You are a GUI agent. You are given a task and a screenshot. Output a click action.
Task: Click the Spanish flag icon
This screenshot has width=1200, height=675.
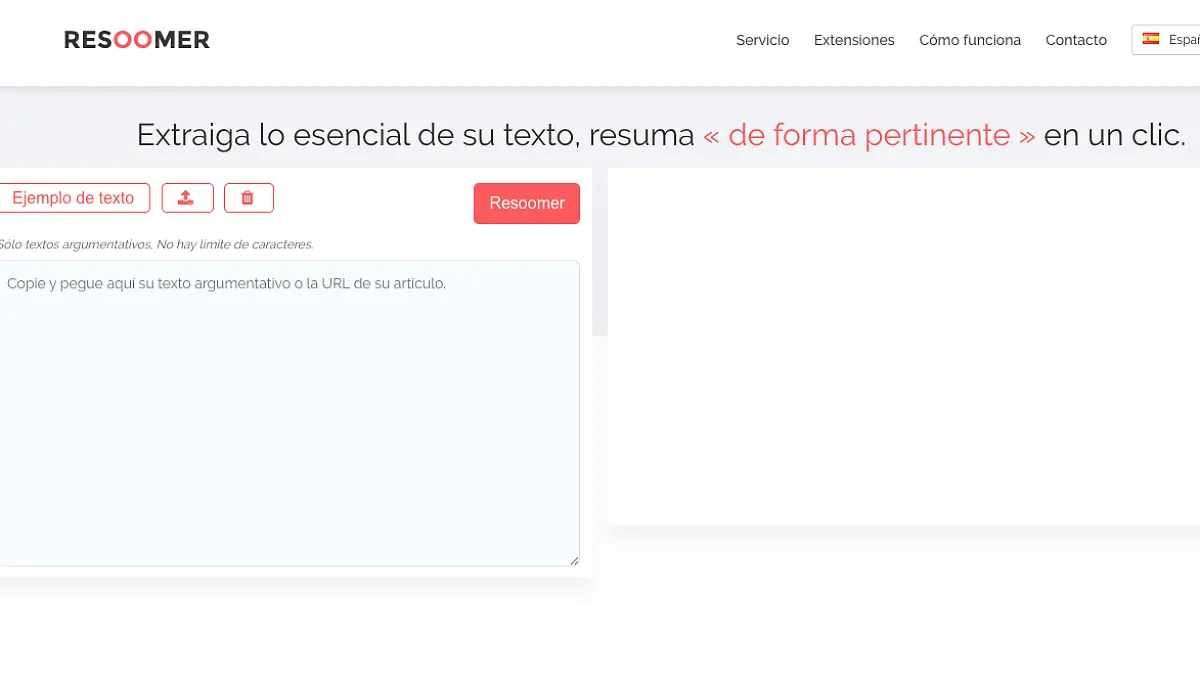(x=1150, y=39)
